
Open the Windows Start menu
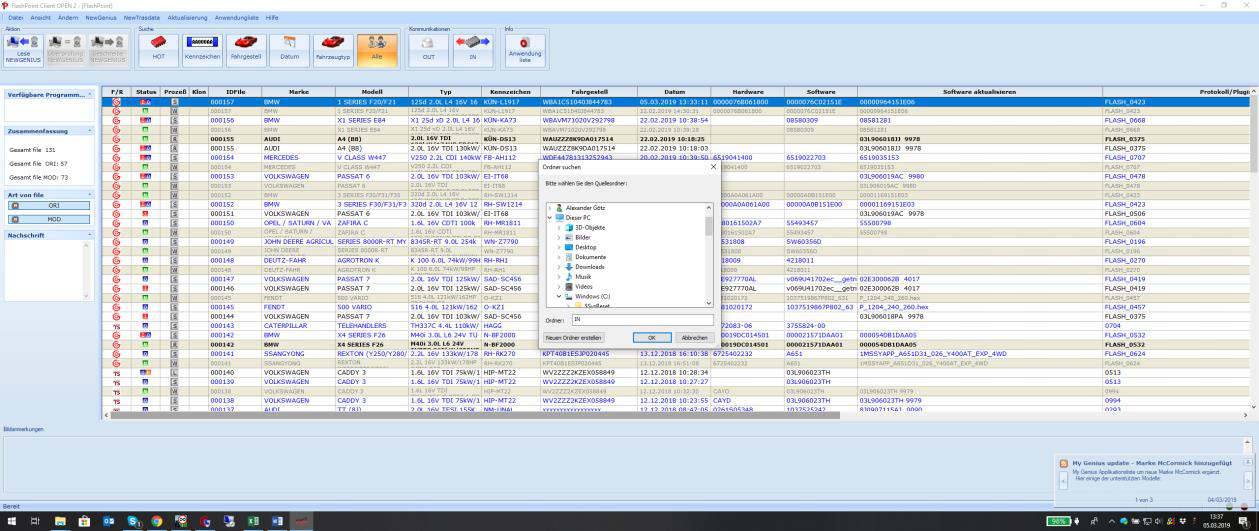12,522
